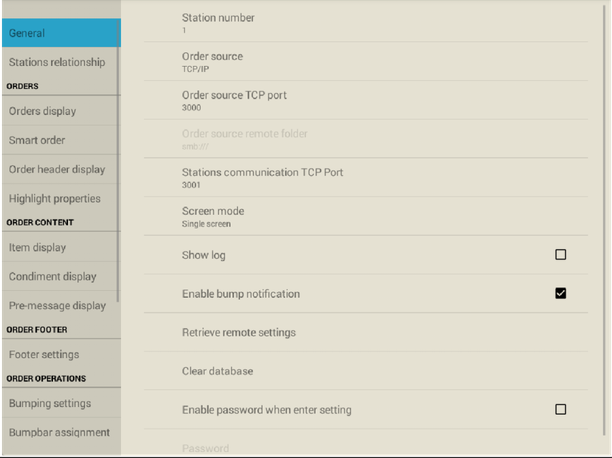Open the Order source setting
Image resolution: width=612 pixels, height=458 pixels.
pyautogui.click(x=366, y=62)
